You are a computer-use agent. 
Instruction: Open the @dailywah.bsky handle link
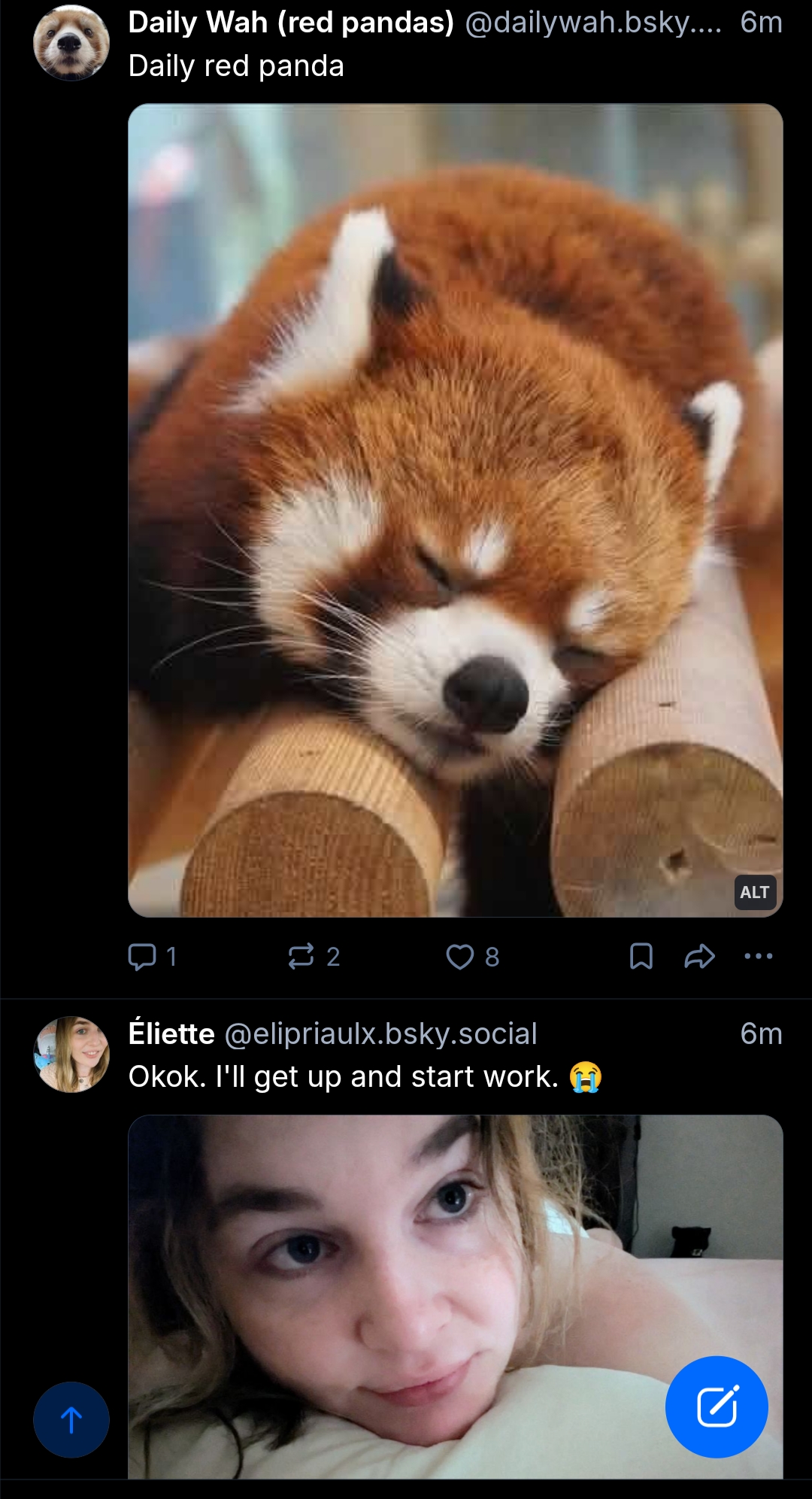(593, 23)
